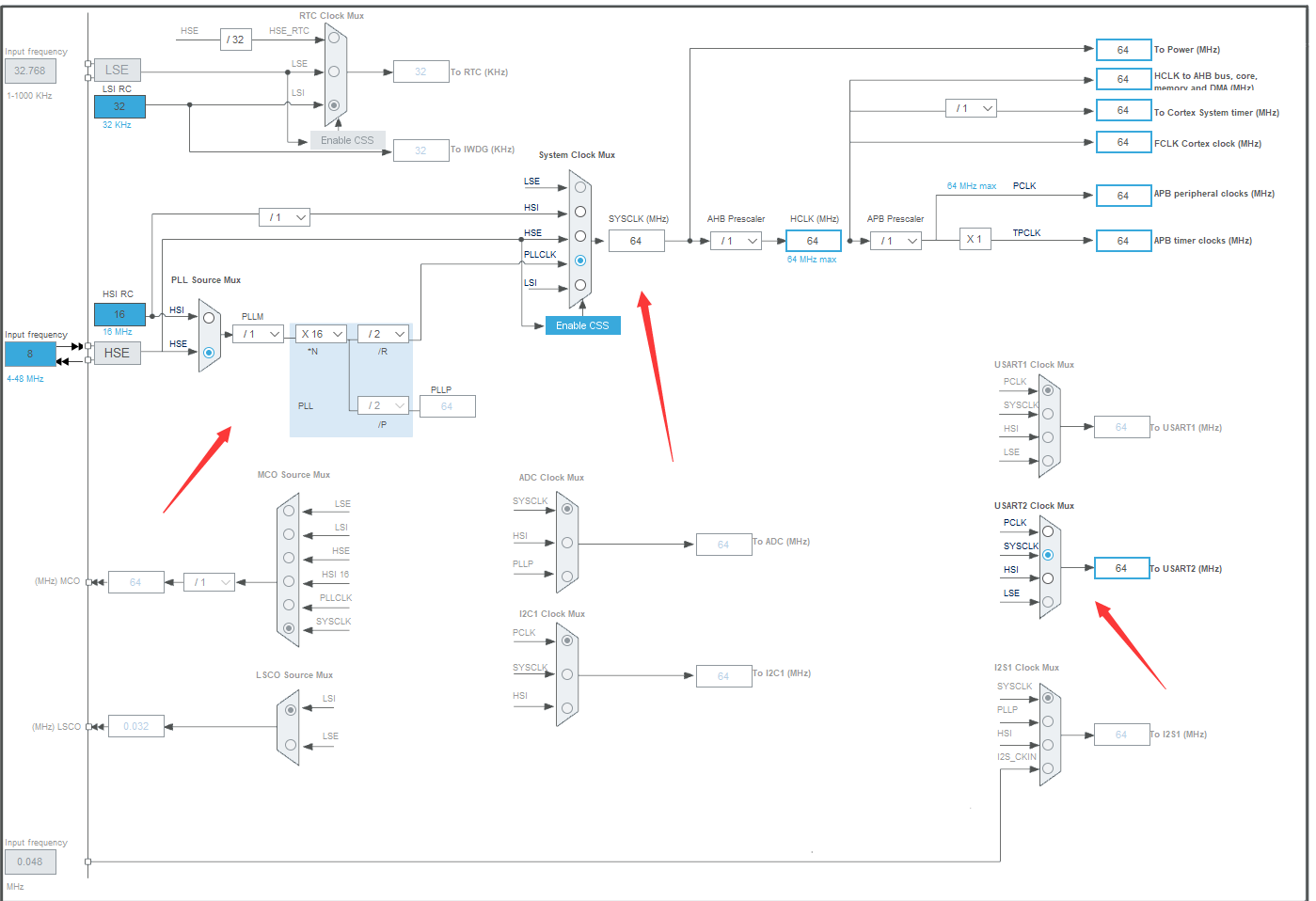Select SYSCLK in USART2 Clock Mux
This screenshot has width=1316, height=901.
click(1048, 555)
